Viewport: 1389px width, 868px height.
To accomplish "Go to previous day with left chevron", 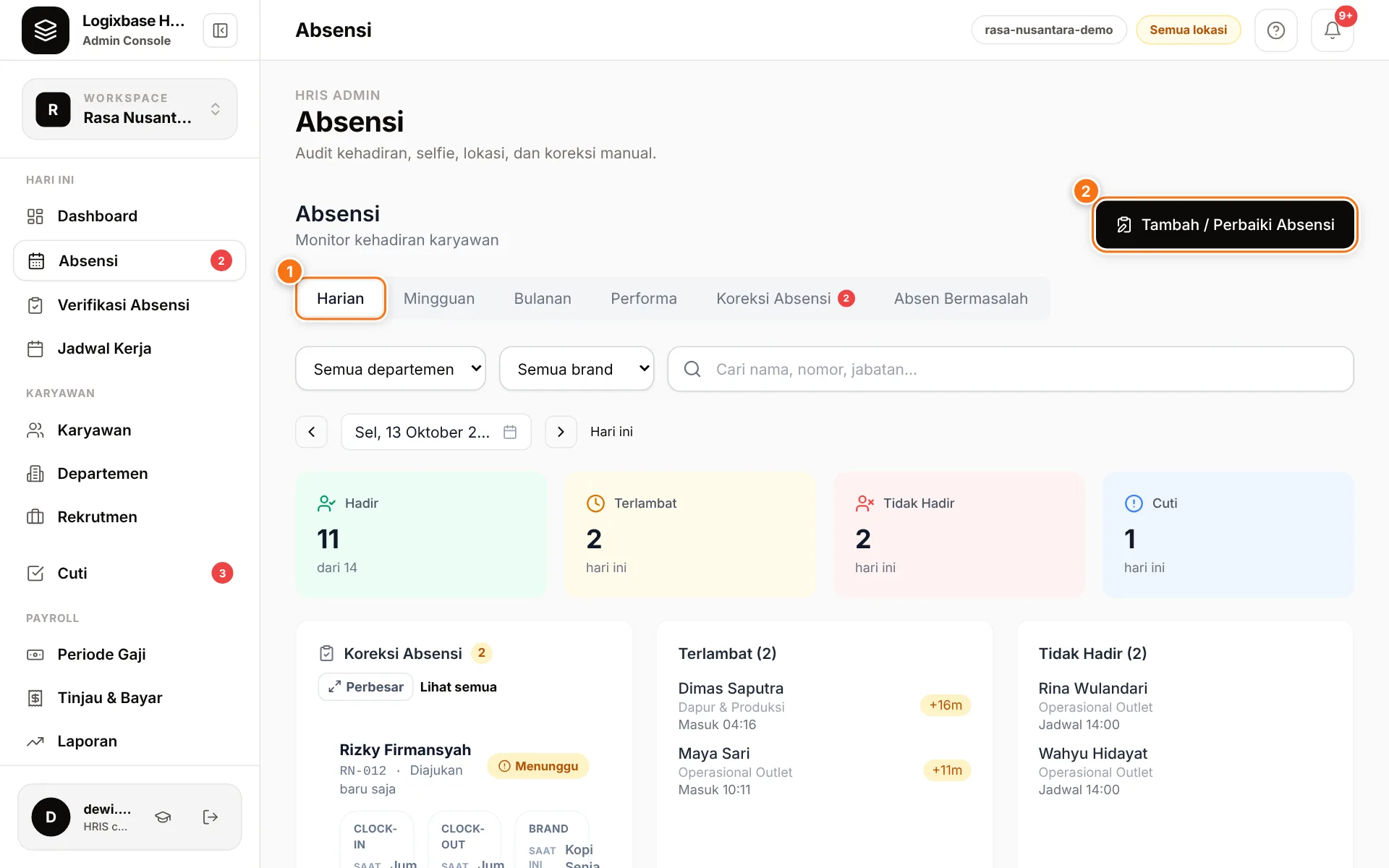I will pyautogui.click(x=312, y=432).
